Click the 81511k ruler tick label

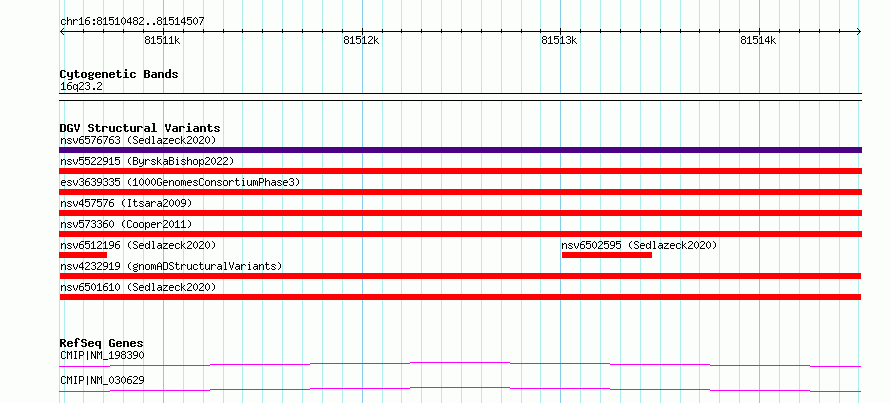[x=162, y=40]
